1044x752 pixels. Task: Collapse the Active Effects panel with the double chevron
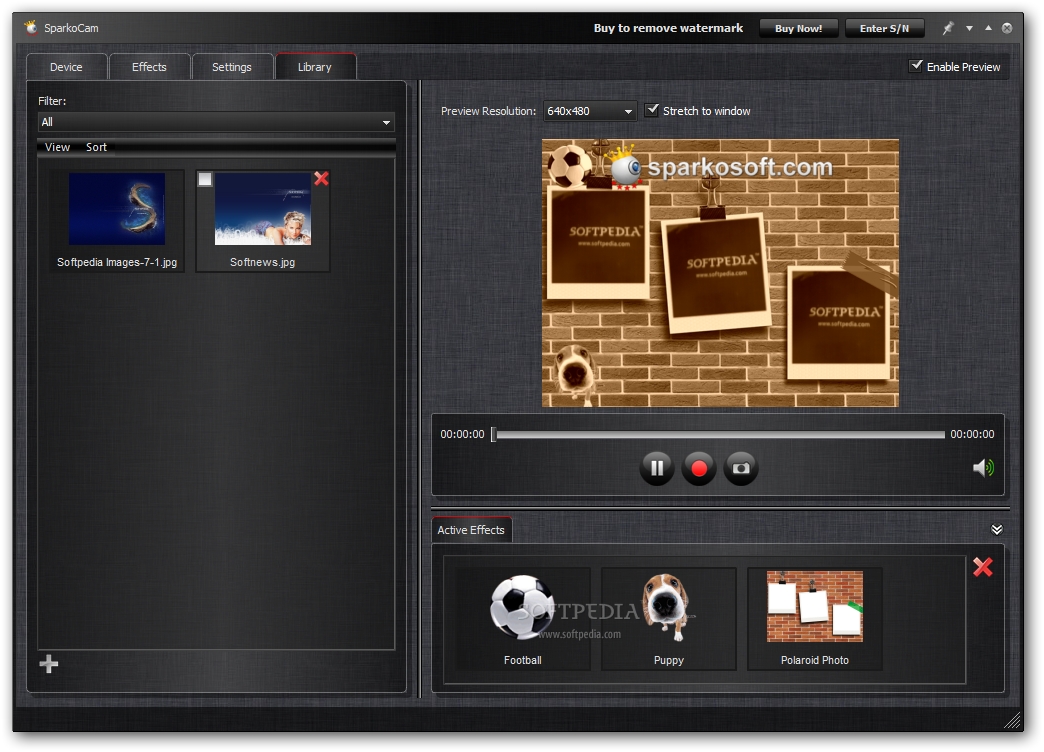click(x=997, y=530)
